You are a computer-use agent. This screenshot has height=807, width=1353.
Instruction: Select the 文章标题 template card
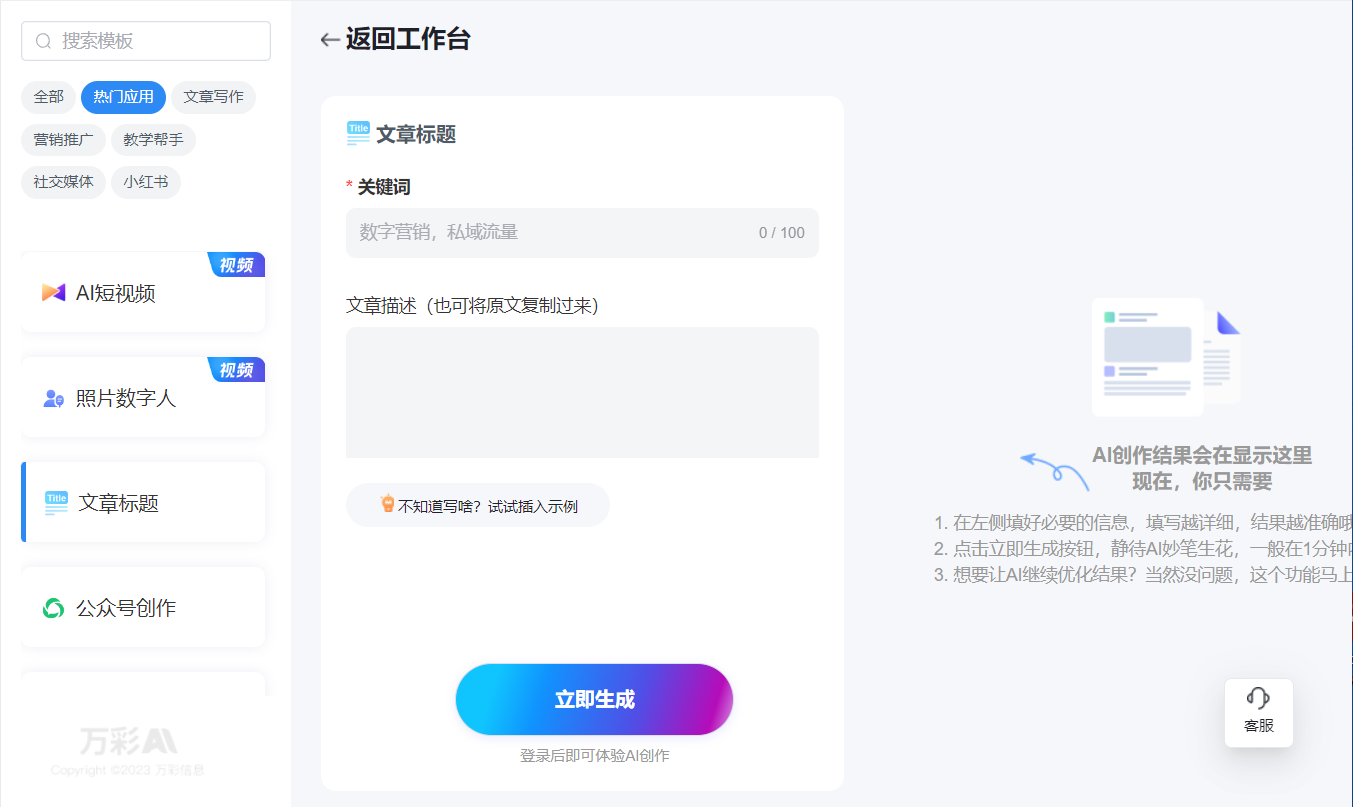(x=144, y=502)
